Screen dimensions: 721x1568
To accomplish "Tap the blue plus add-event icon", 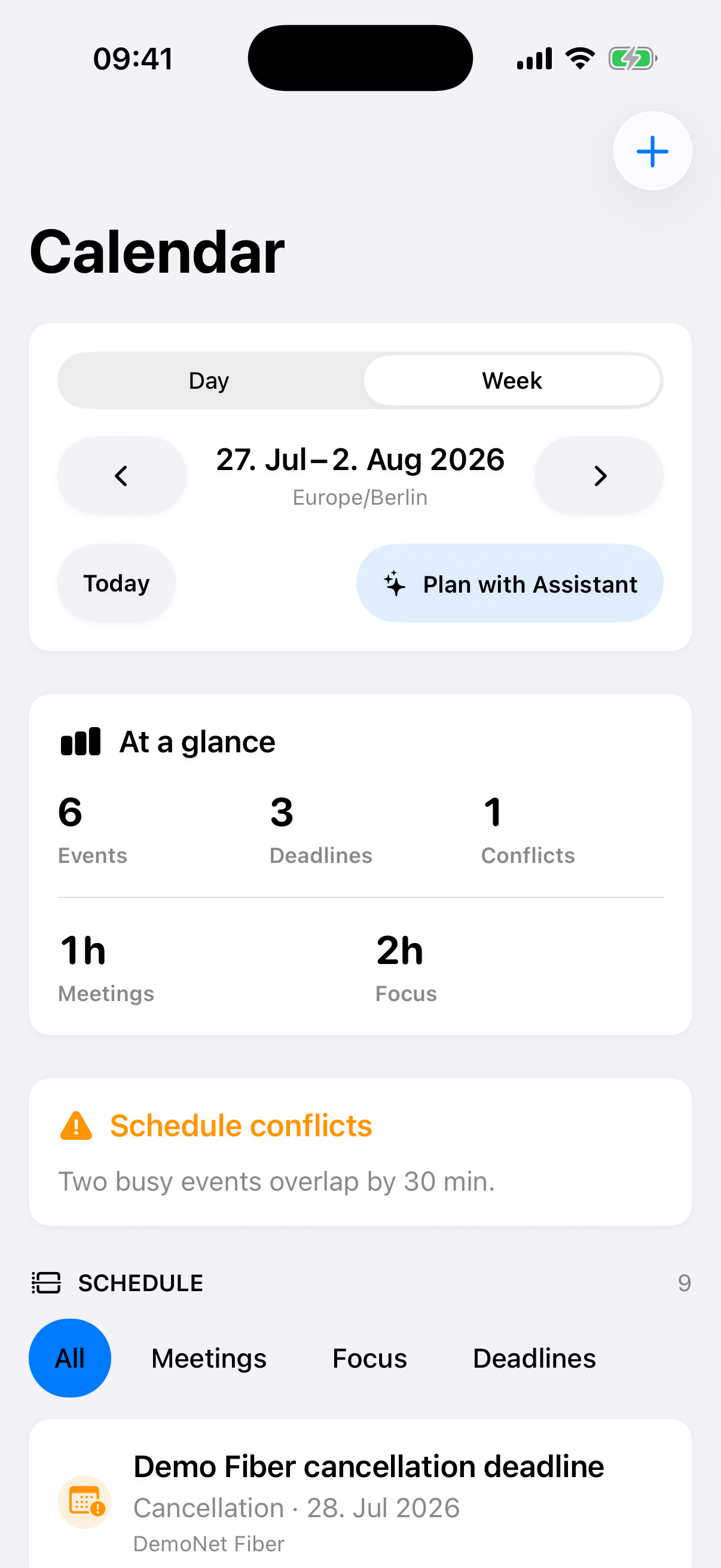I will (652, 151).
